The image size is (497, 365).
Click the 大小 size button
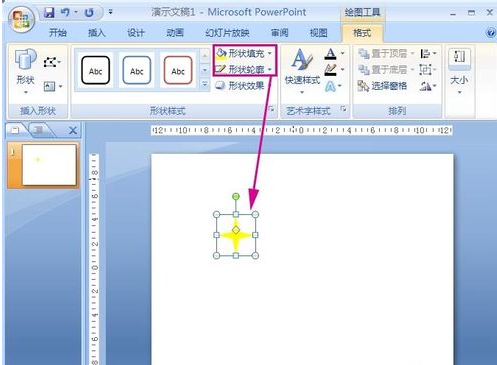tap(459, 71)
